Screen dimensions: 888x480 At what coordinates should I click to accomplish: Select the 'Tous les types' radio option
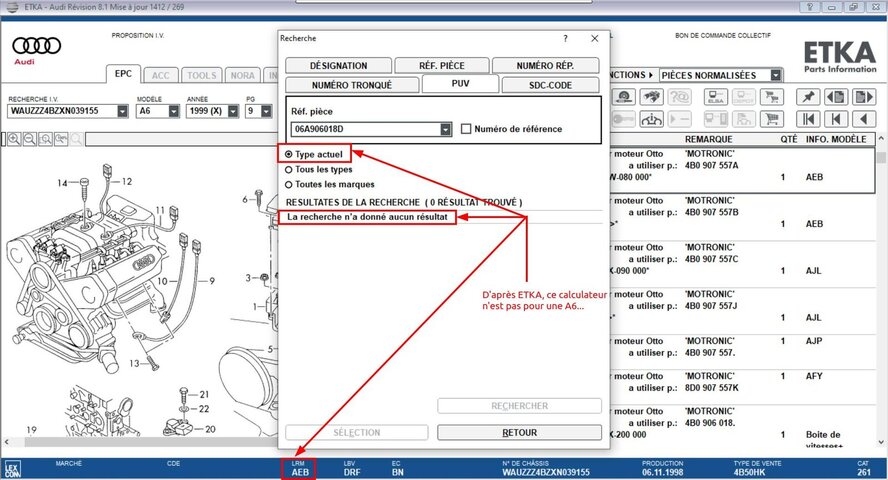tap(289, 170)
